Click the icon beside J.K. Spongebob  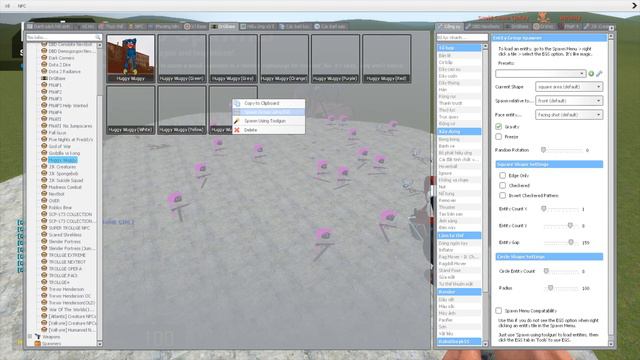point(44,173)
